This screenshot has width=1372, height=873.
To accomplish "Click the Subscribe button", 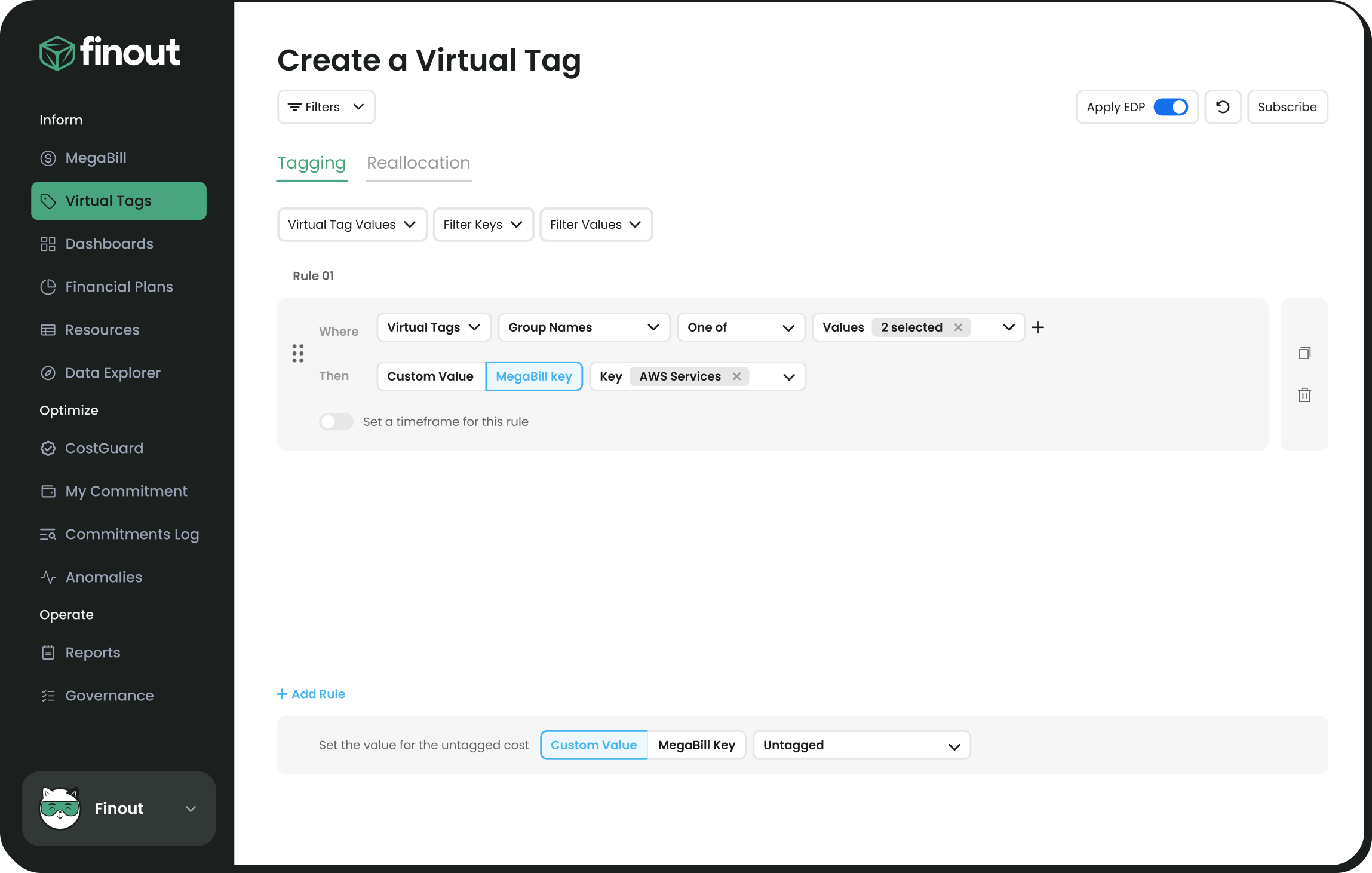I will pyautogui.click(x=1287, y=107).
